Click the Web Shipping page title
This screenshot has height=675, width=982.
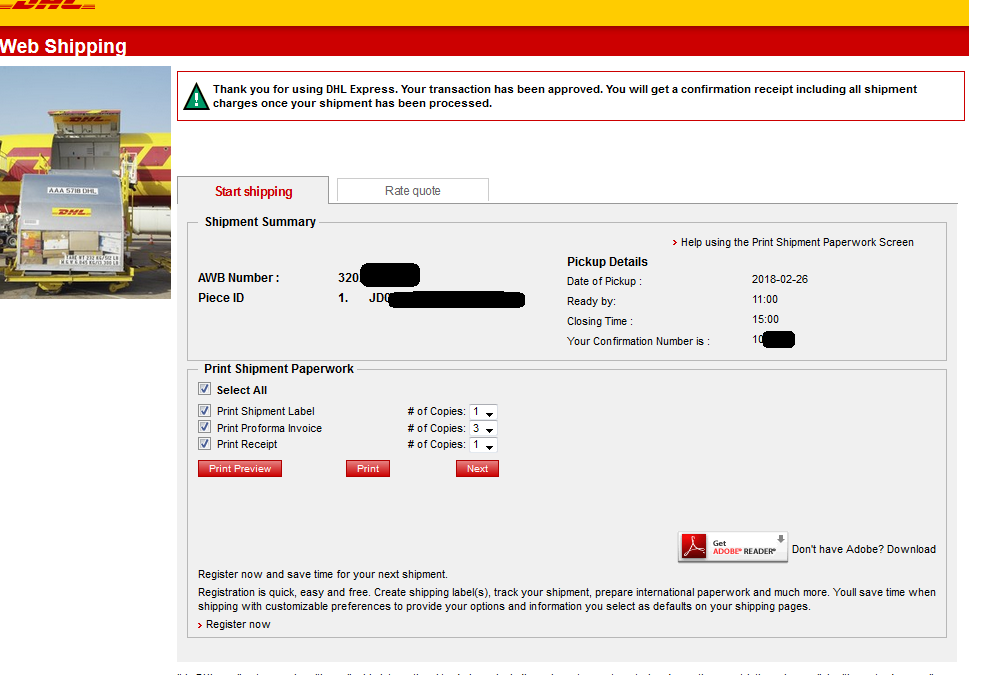coord(64,46)
